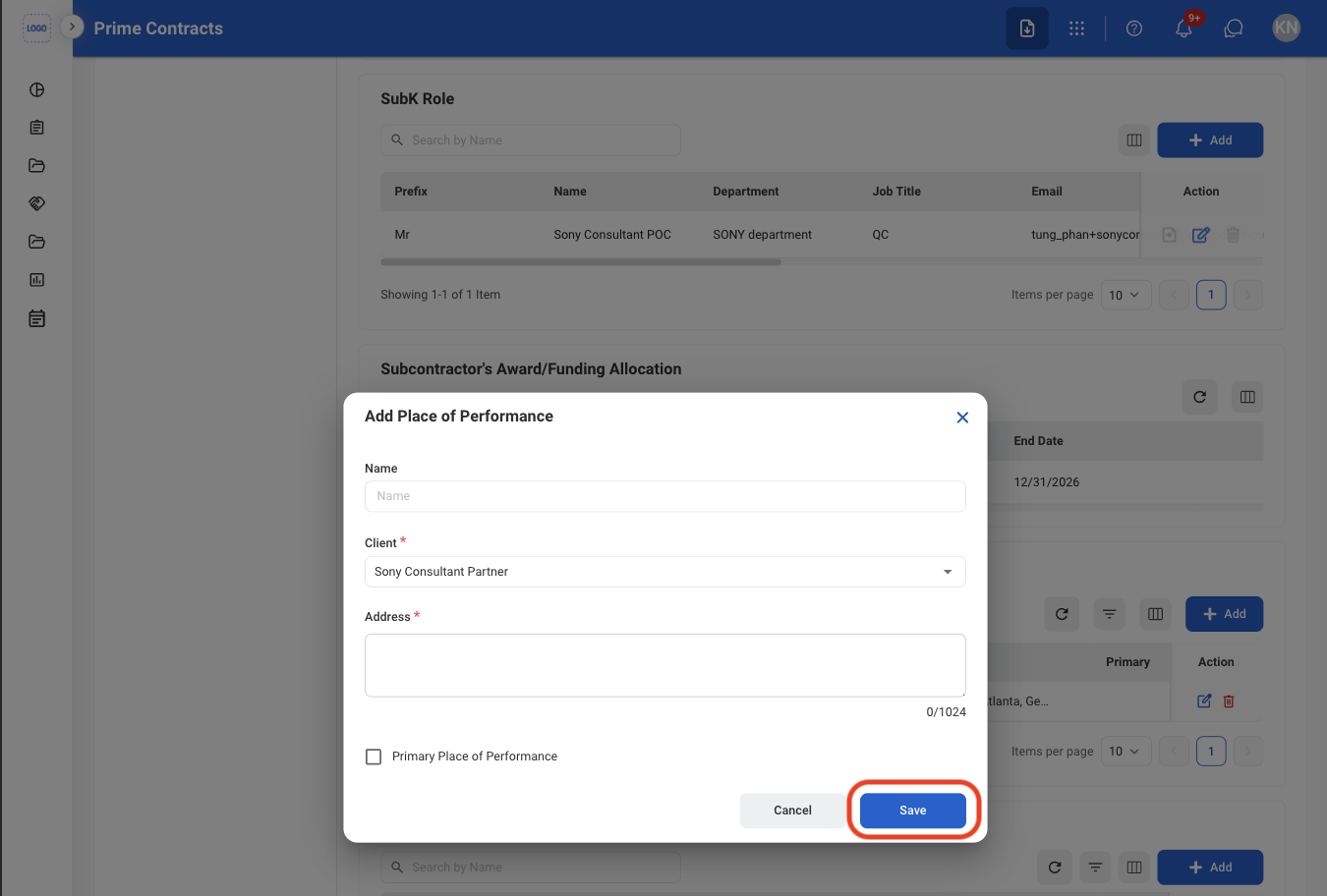Open the pie chart dashboard sidebar icon

tap(36, 89)
